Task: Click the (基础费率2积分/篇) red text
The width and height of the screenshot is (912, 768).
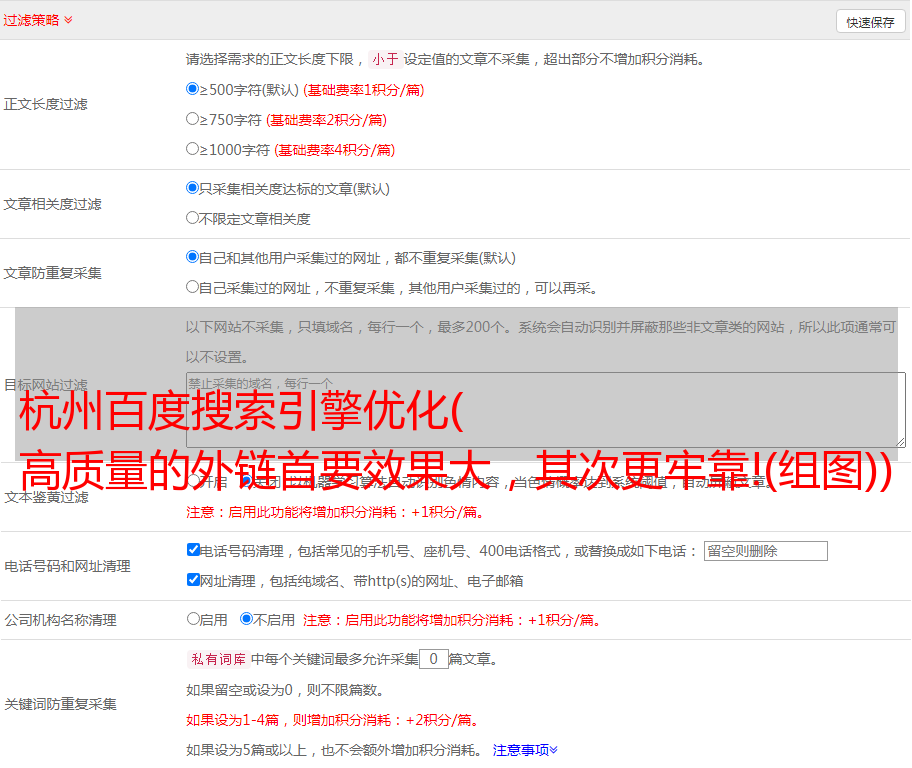Action: (x=327, y=120)
